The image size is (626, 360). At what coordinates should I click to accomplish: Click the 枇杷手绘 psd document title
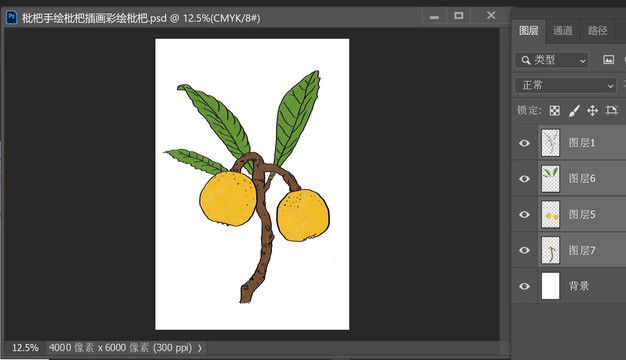click(x=141, y=18)
